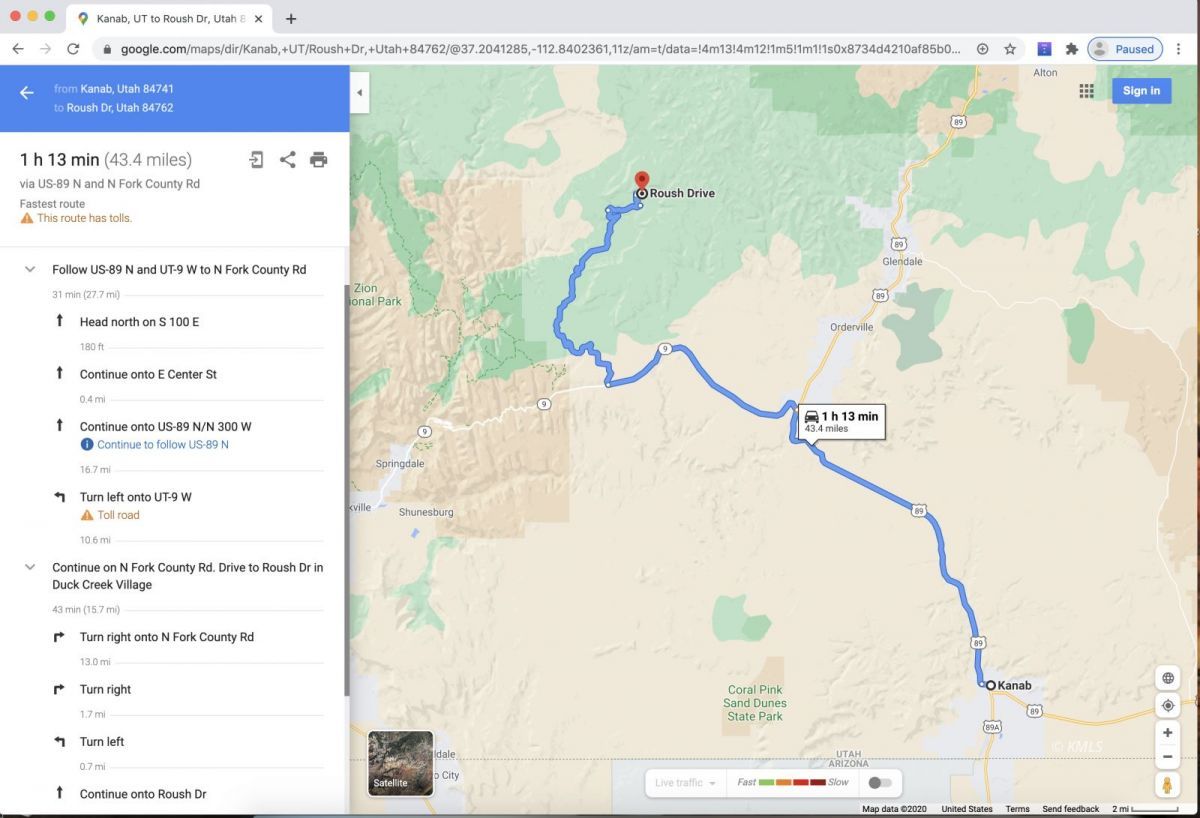Screen dimensions: 1200x818
Task: Zoom in on the map
Action: (x=1167, y=732)
